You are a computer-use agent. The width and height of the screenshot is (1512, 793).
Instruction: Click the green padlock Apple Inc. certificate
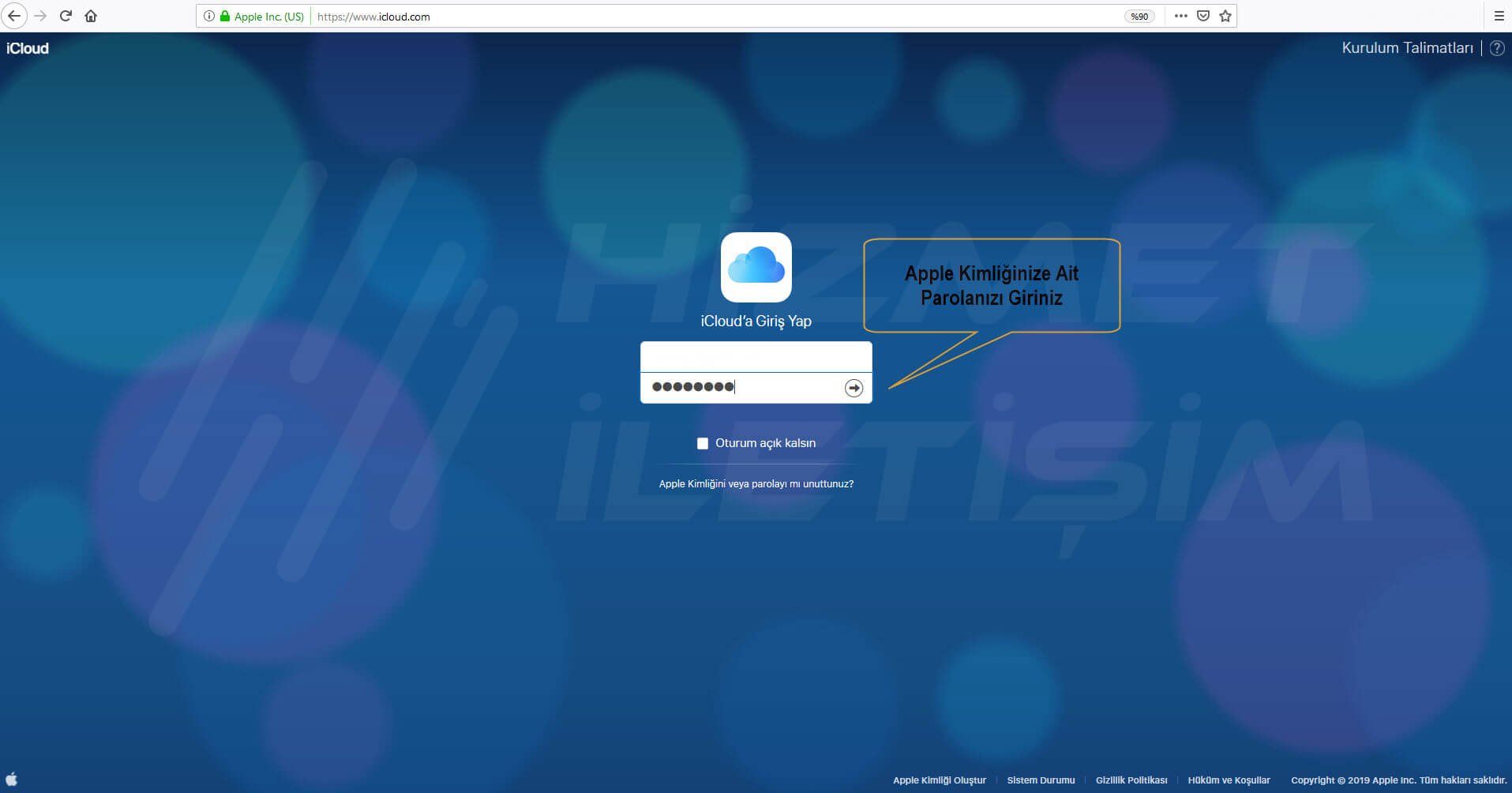pyautogui.click(x=263, y=16)
